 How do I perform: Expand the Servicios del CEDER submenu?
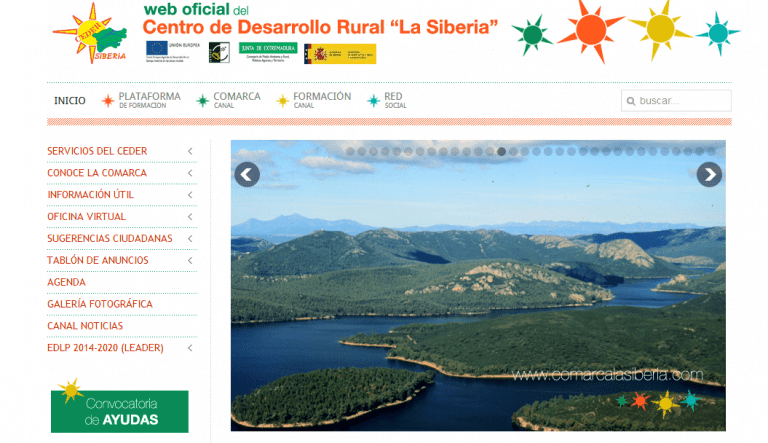tap(190, 151)
